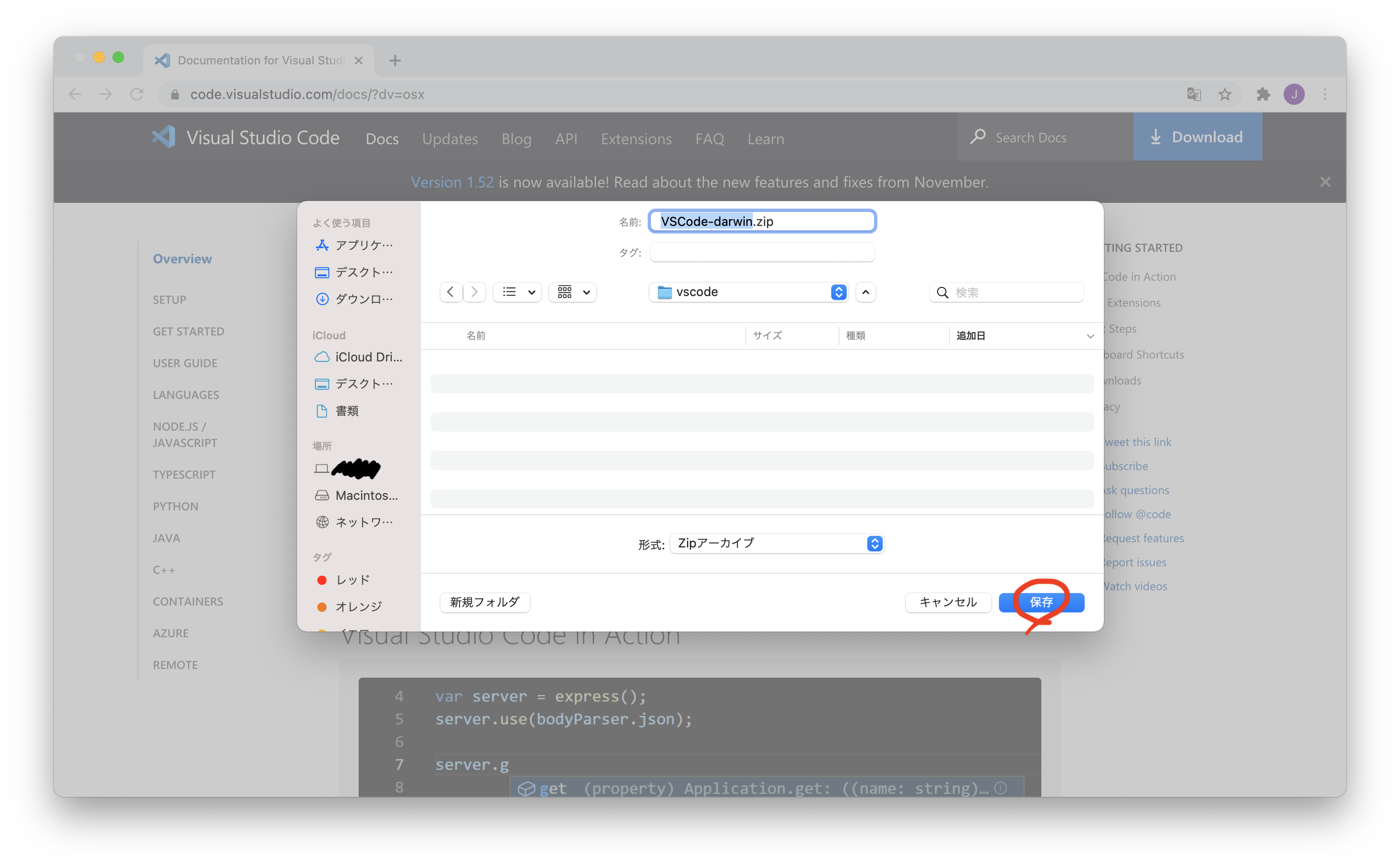Open the list view options dropdown
The image size is (1400, 868).
pyautogui.click(x=517, y=292)
